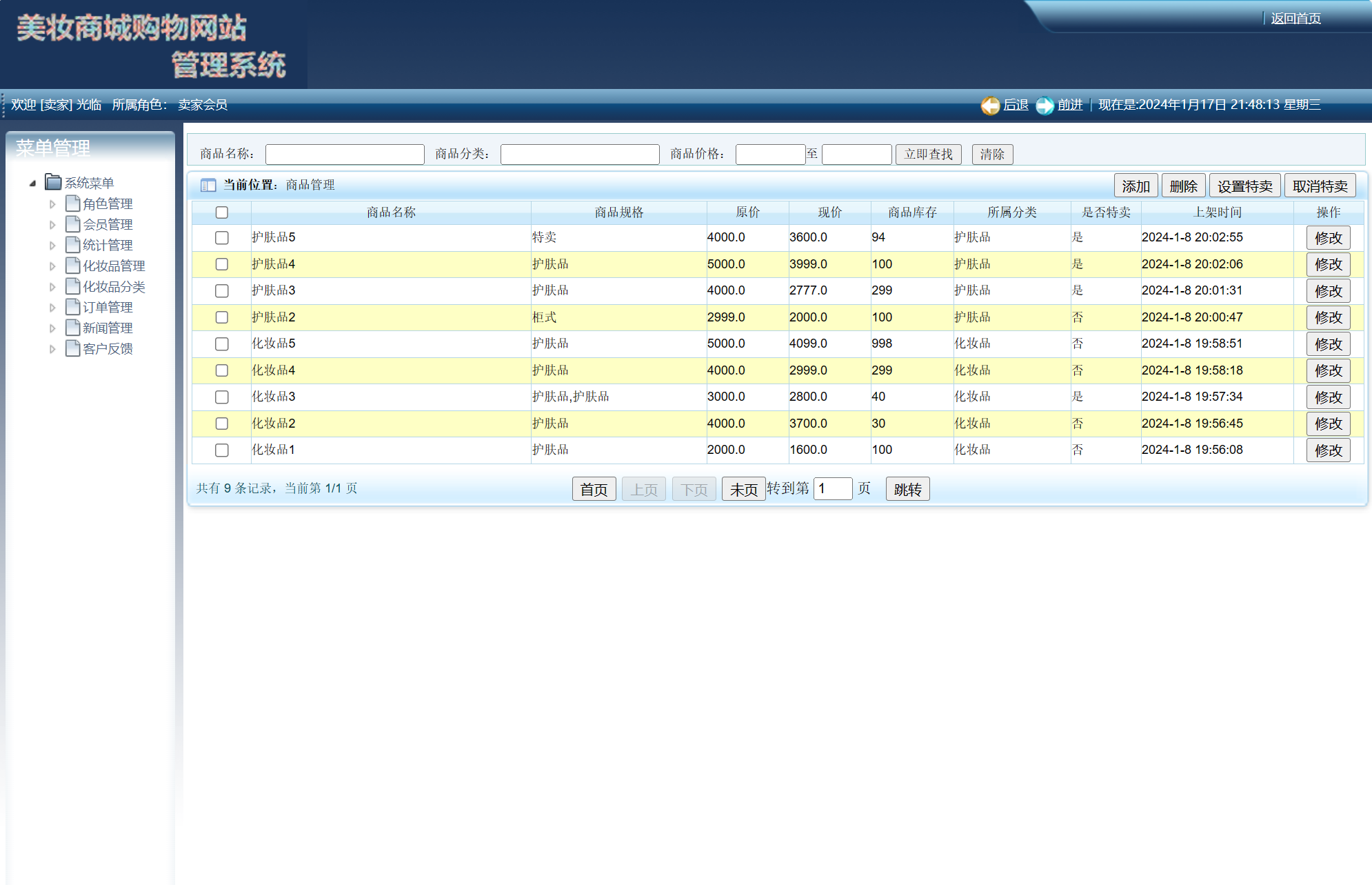
Task: Click the blue forward arrow icon
Action: pyautogui.click(x=1045, y=106)
